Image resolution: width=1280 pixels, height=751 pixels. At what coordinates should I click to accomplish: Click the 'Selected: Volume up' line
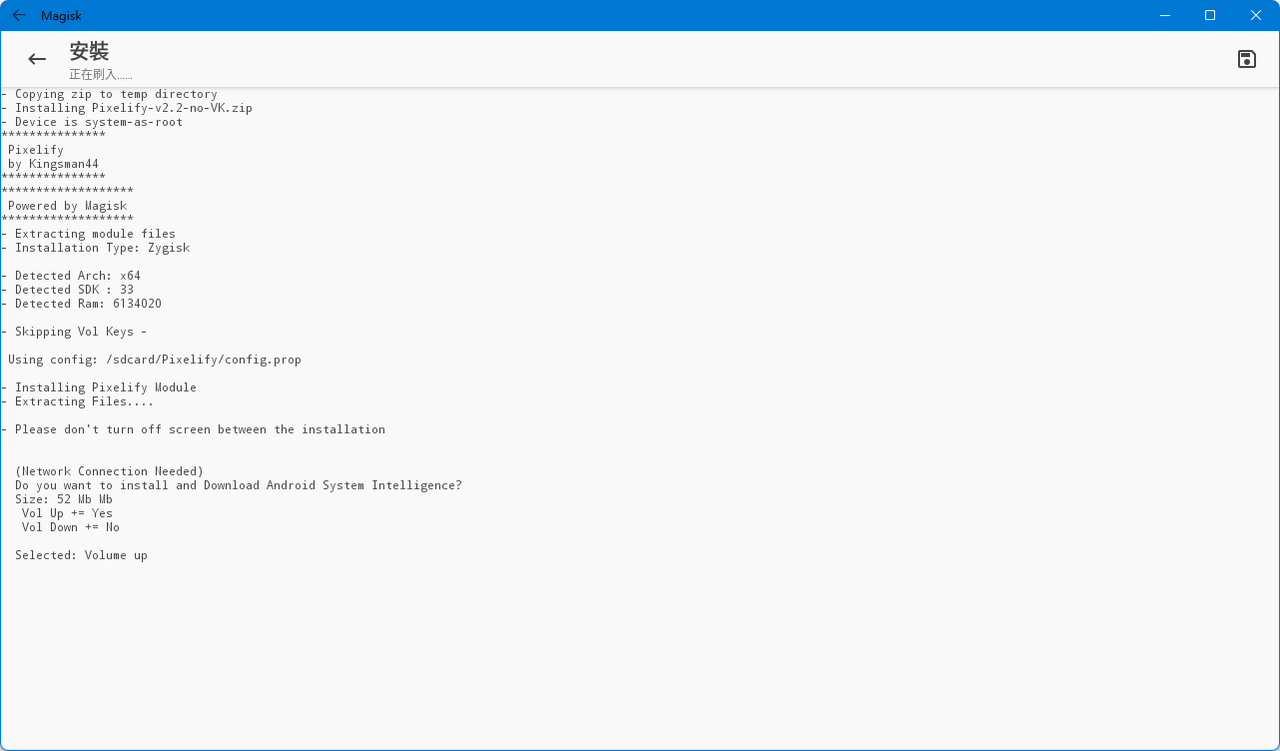81,556
